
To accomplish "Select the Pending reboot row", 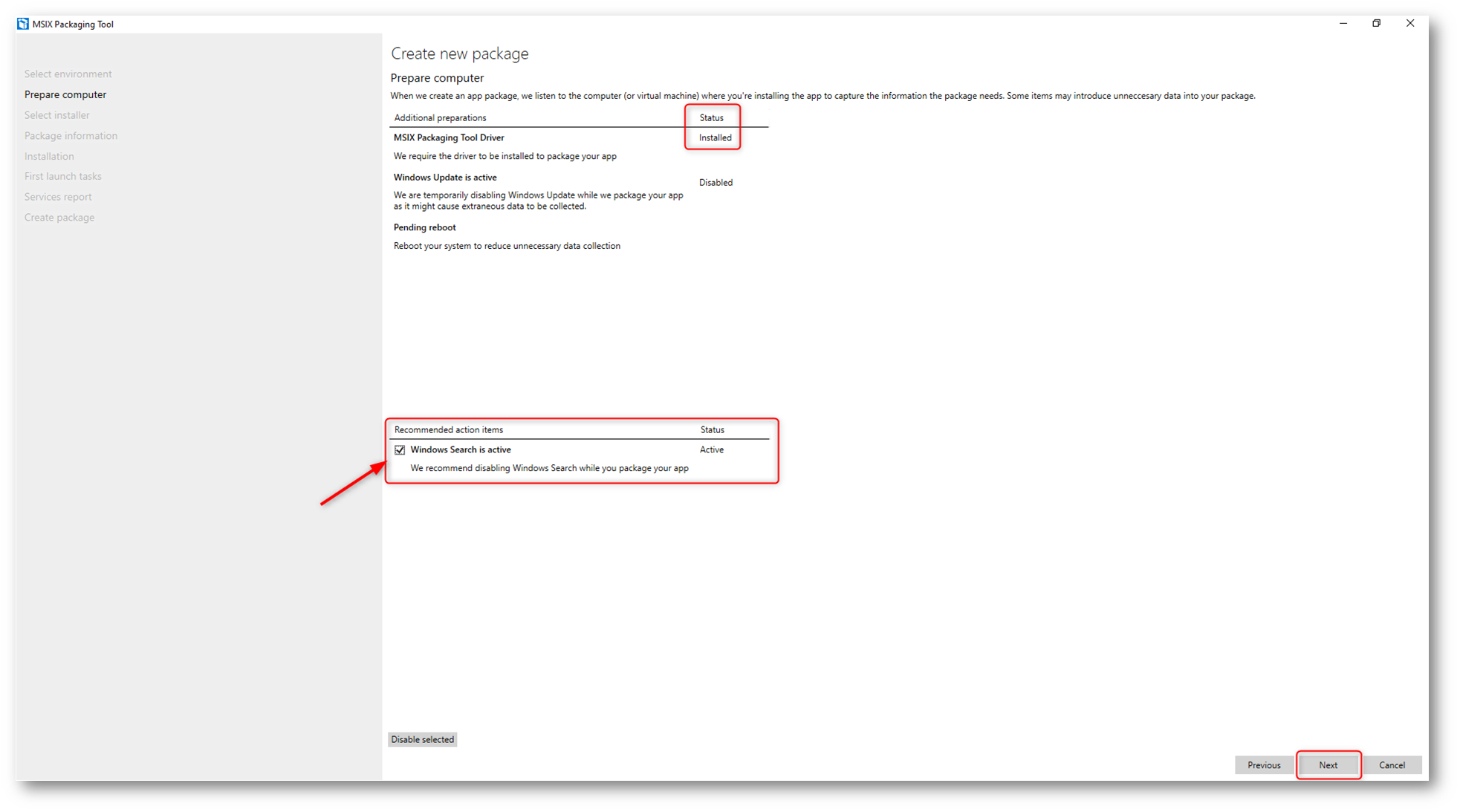I will click(x=579, y=236).
